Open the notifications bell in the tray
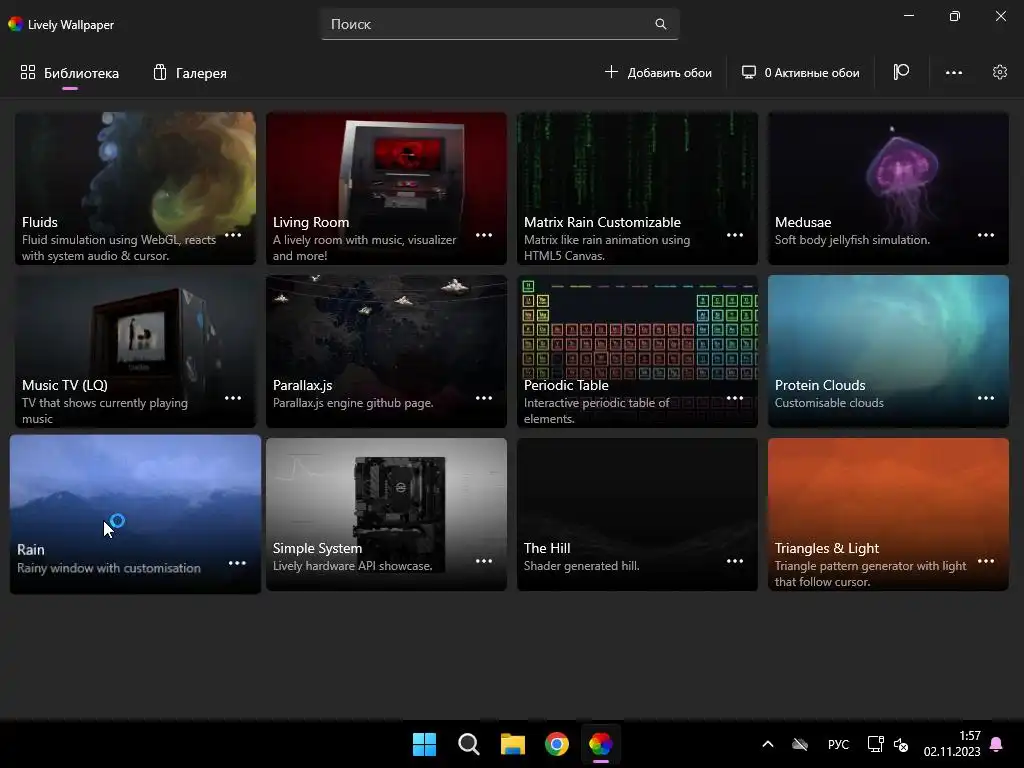 (997, 744)
